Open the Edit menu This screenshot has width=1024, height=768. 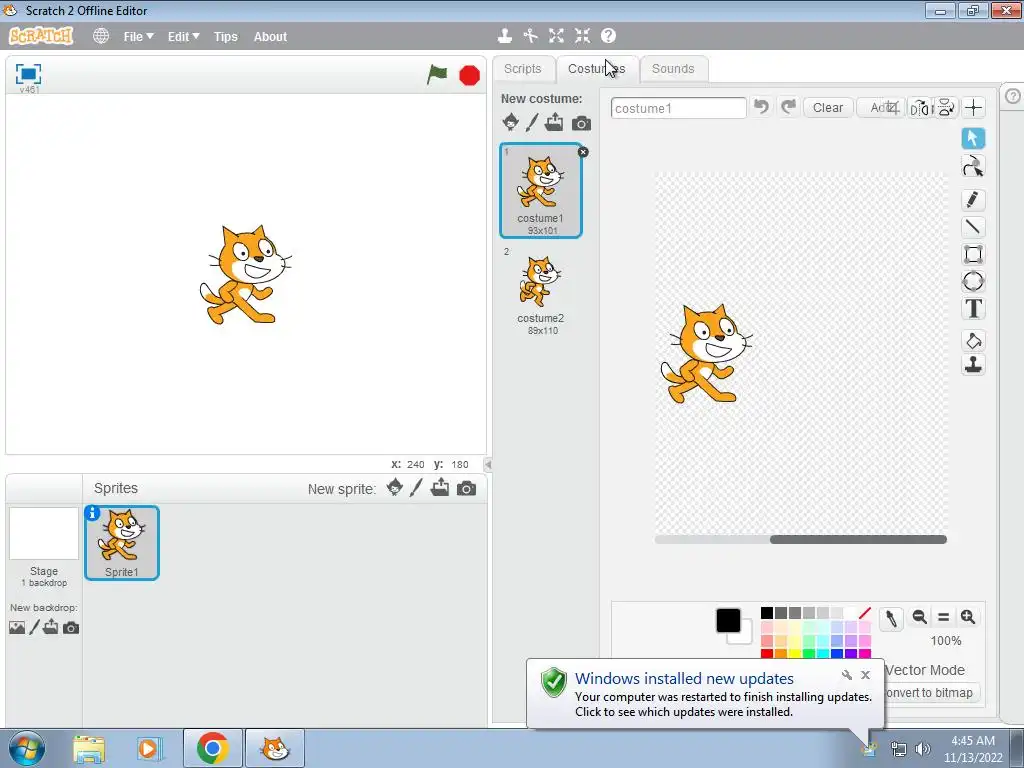184,37
